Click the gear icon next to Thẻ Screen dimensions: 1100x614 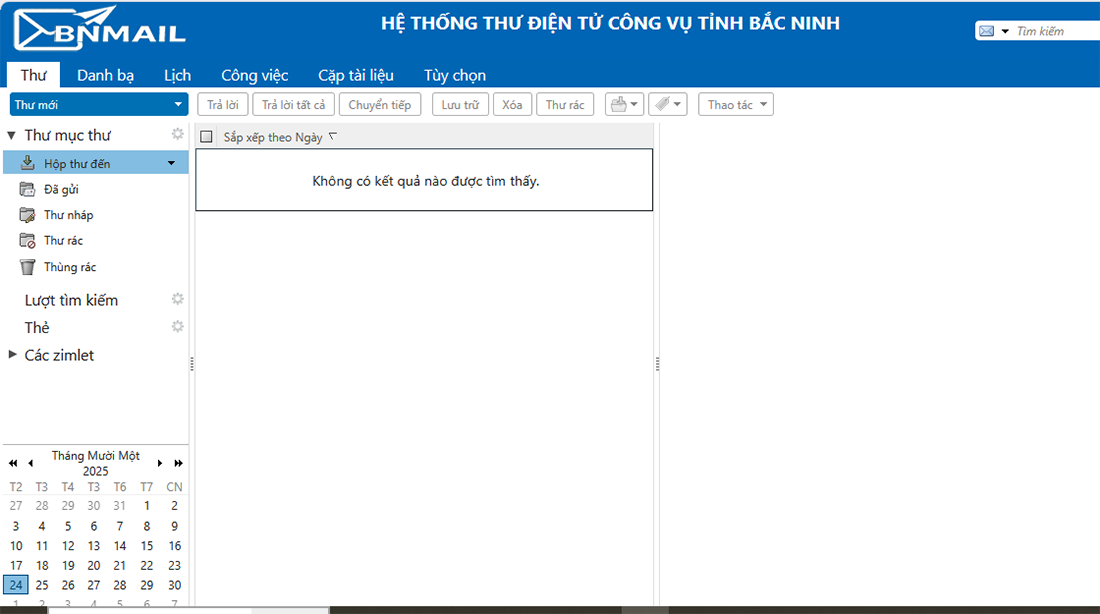point(178,326)
